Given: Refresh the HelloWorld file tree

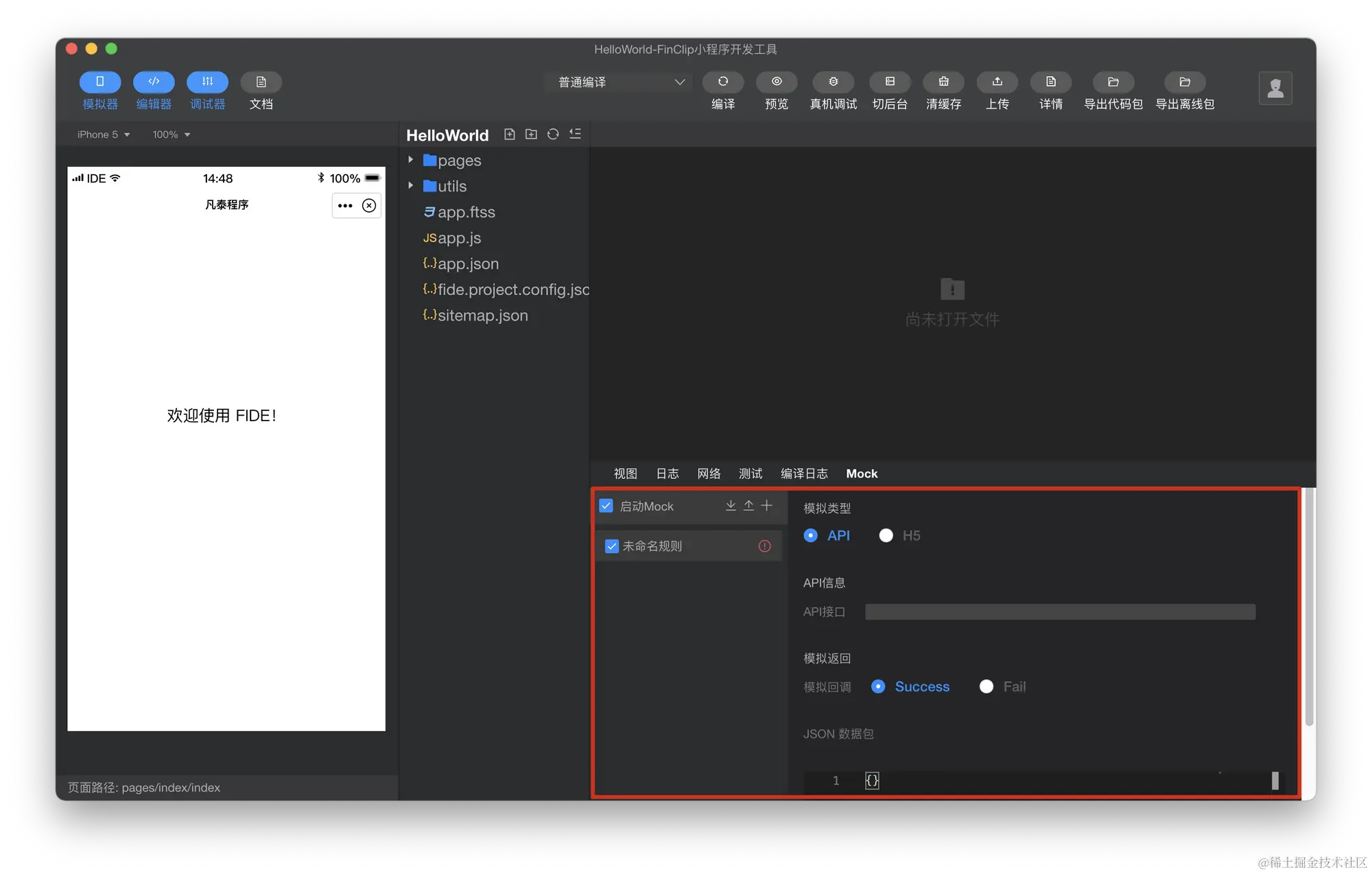Looking at the screenshot, I should click(x=553, y=134).
